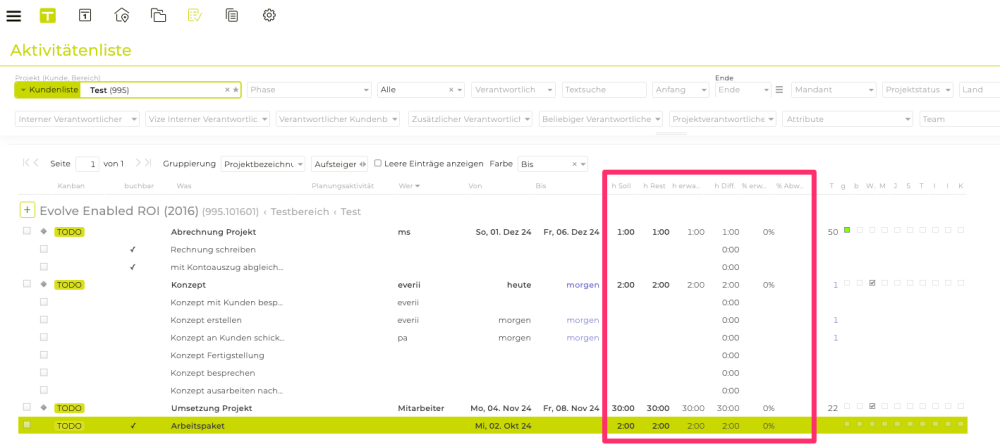Toggle the Aufsteigend sort button
The image size is (1000, 447).
(340, 164)
